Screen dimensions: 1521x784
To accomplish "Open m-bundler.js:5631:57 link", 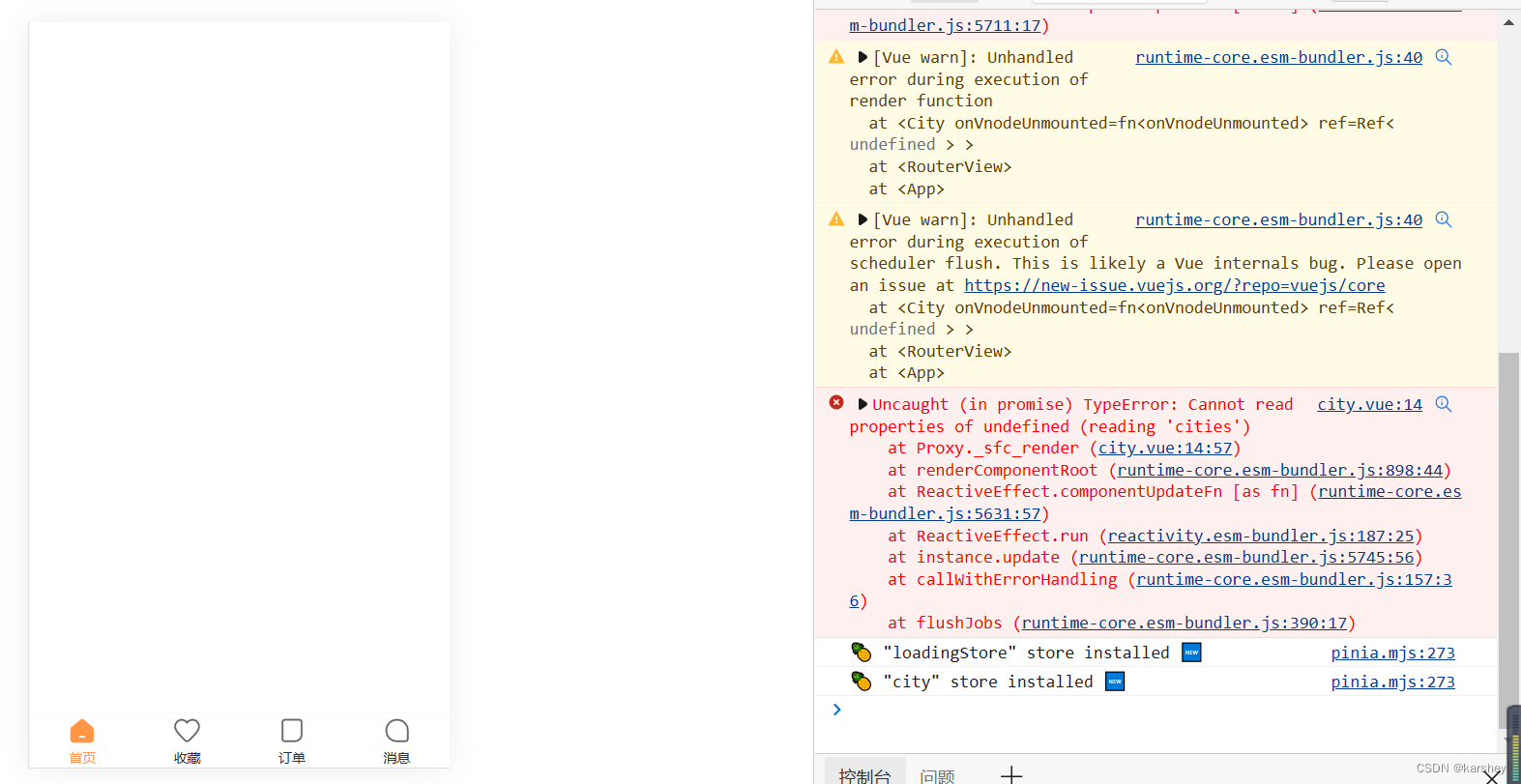I will (945, 513).
